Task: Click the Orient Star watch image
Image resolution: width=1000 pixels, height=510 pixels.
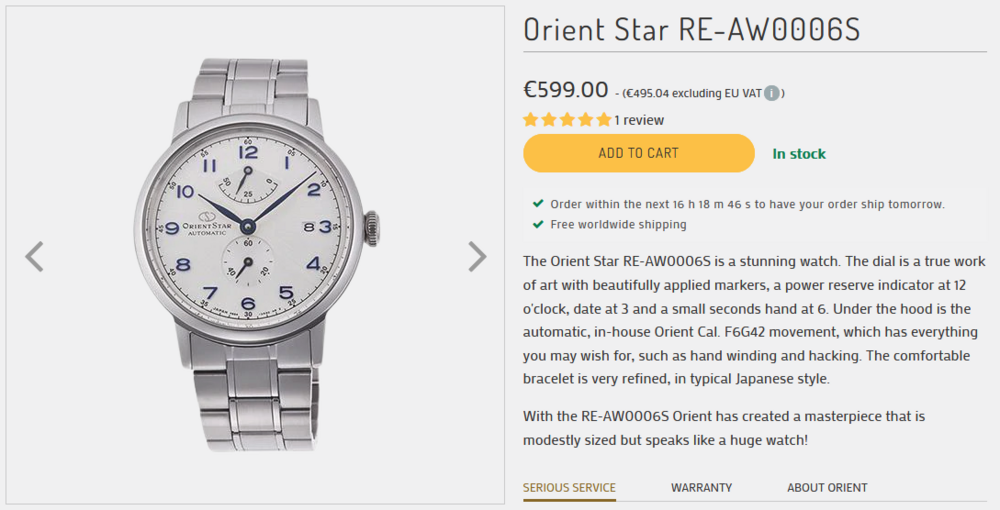Action: coord(254,255)
